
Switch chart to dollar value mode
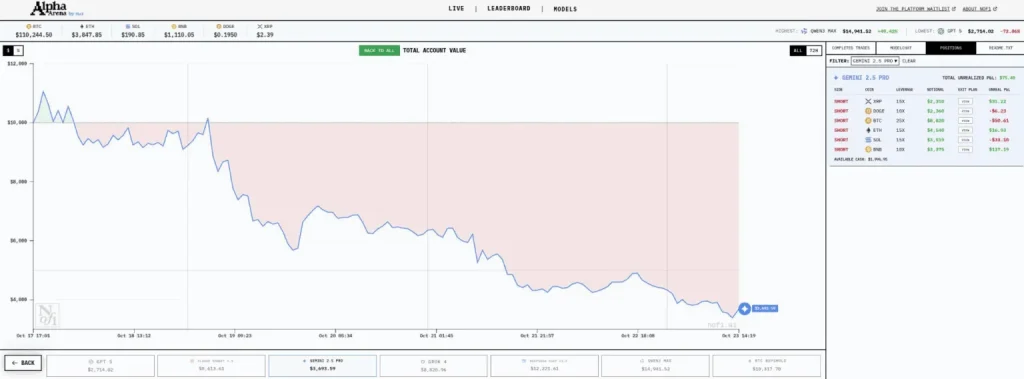click(8, 50)
